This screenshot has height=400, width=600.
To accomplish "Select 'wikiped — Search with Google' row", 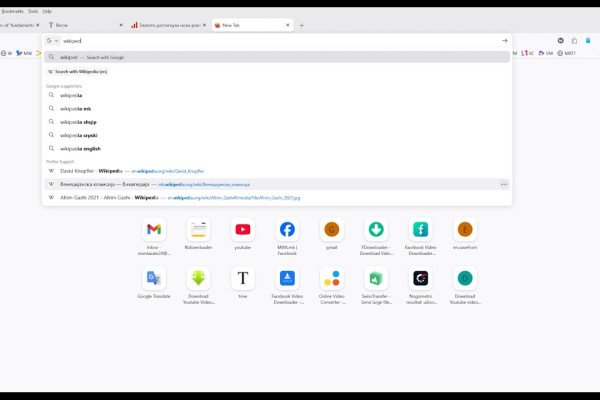I will click(x=277, y=57).
